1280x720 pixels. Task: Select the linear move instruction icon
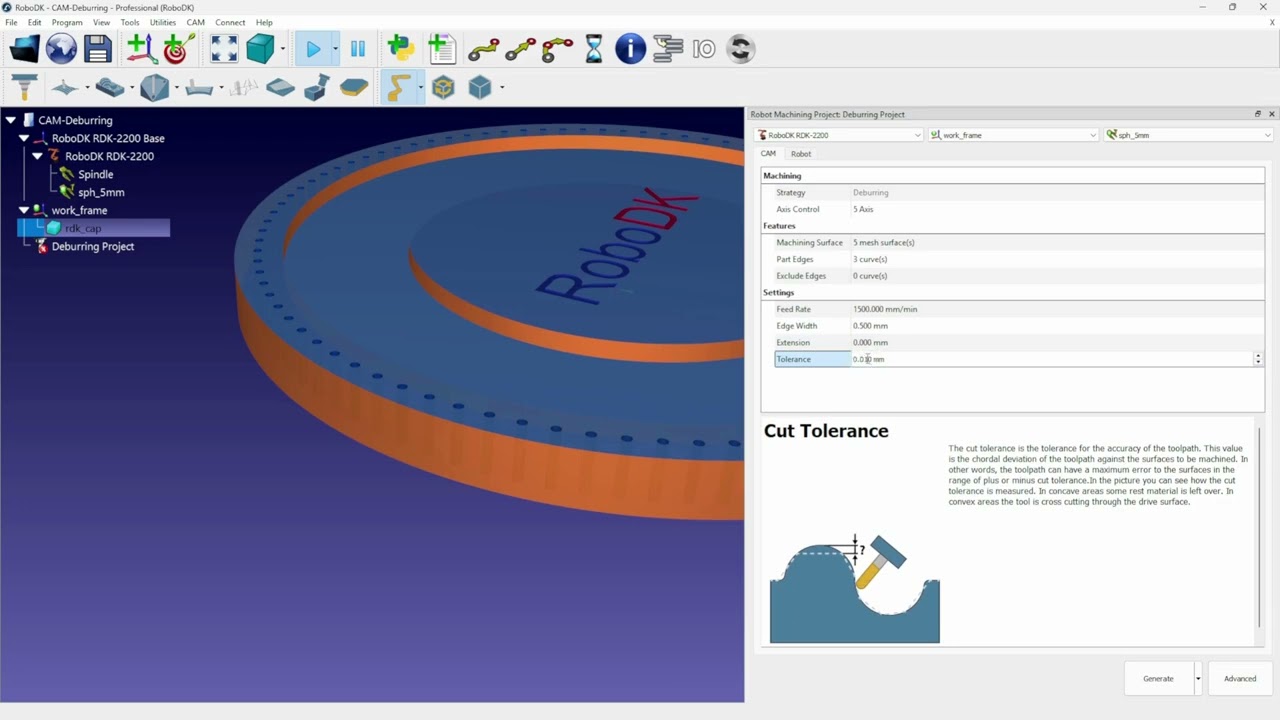tap(521, 48)
